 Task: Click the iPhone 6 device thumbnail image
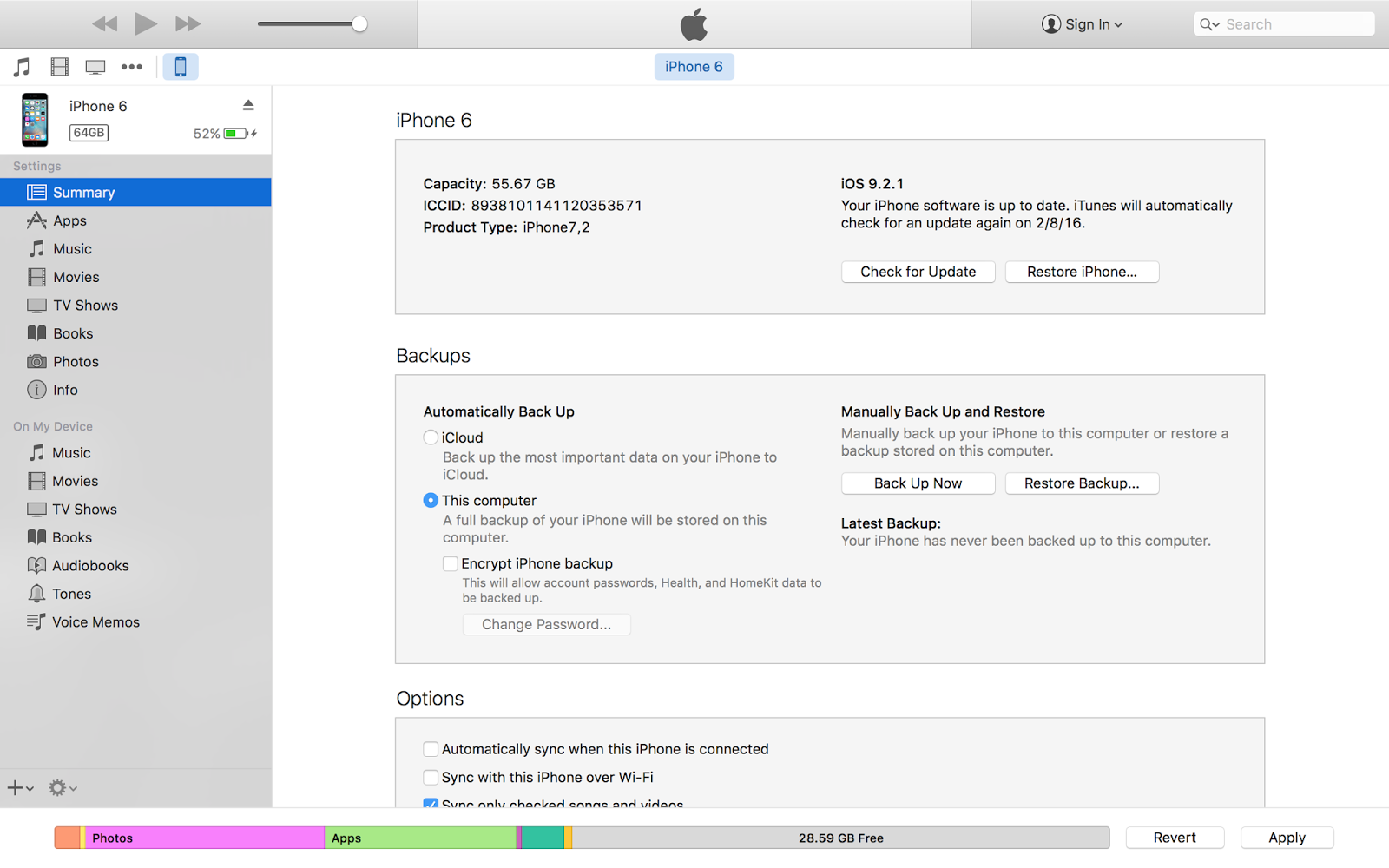pyautogui.click(x=35, y=120)
